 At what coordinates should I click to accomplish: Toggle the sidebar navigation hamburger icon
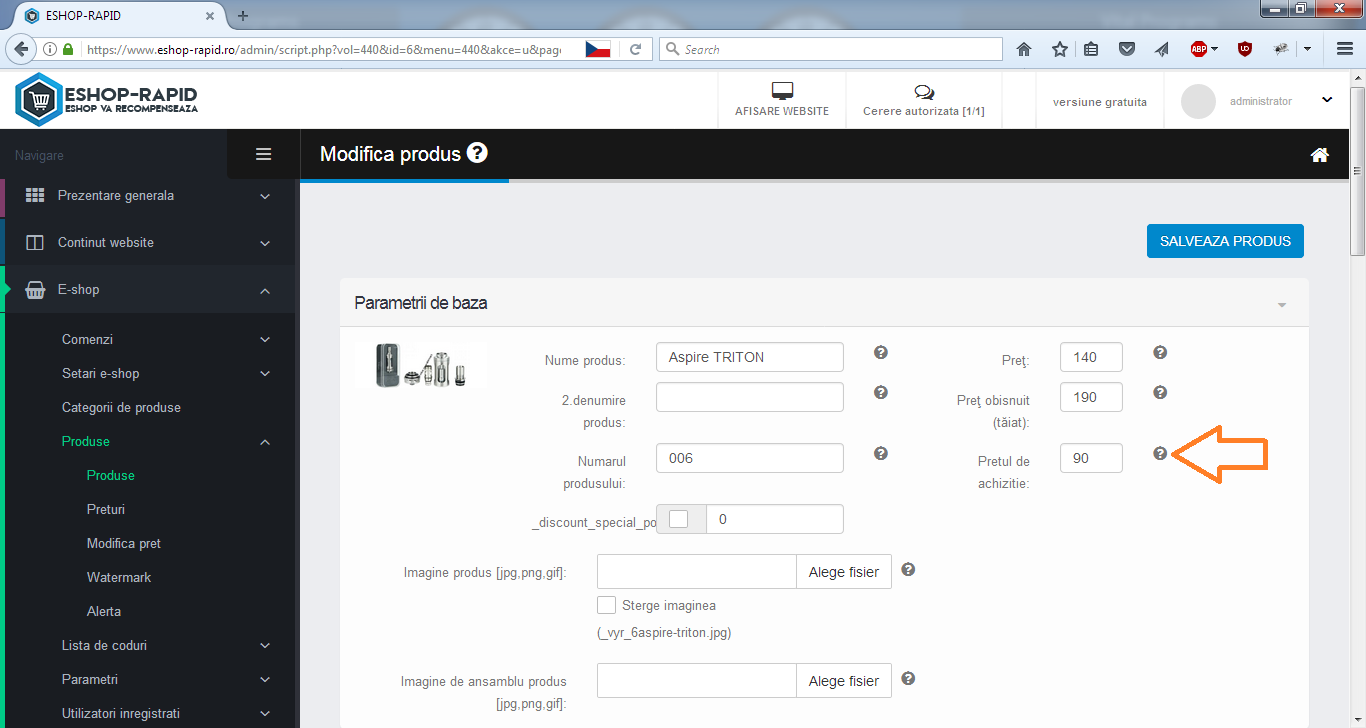coord(264,154)
